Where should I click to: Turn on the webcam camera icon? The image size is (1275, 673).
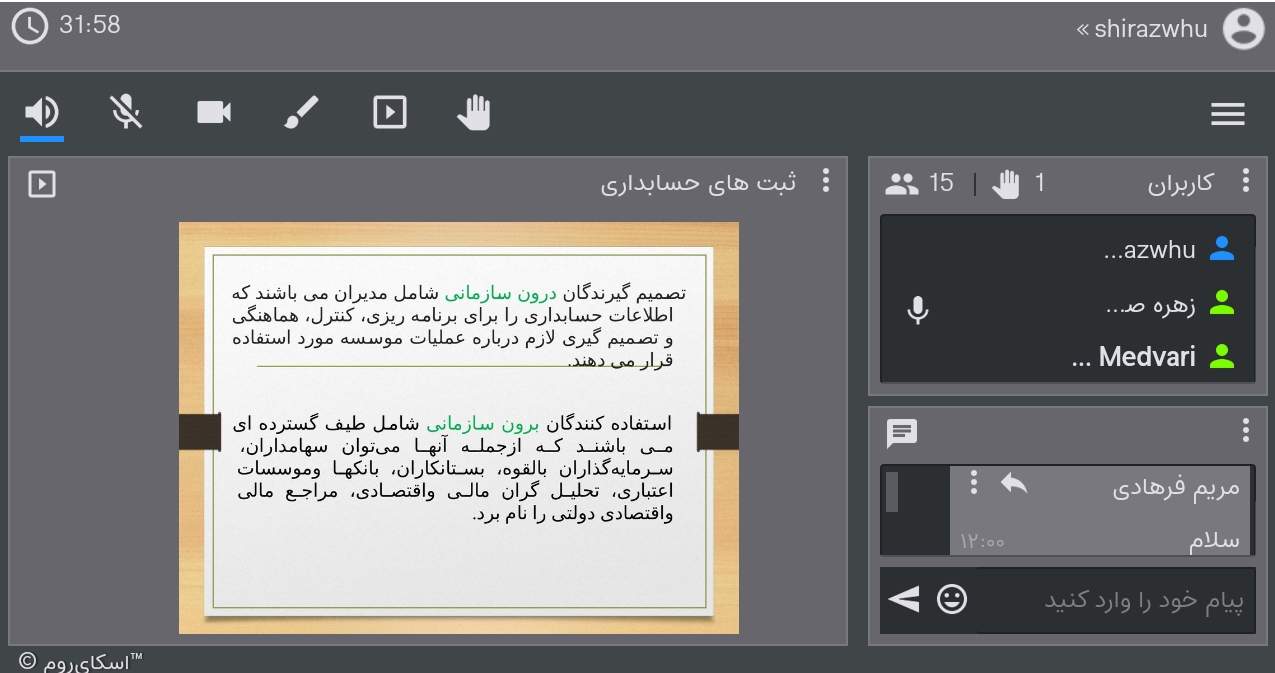[214, 112]
